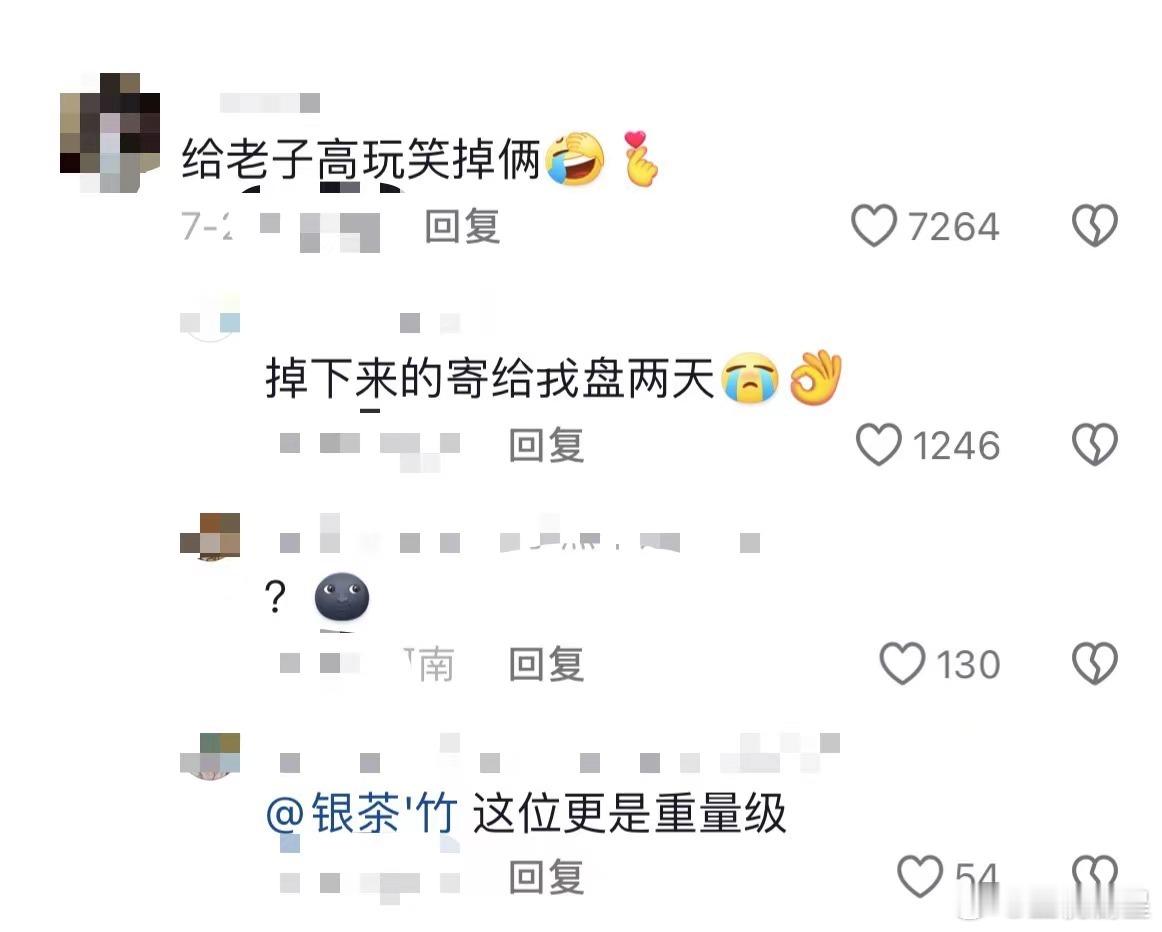Open avatar of the 这位更是重量级 commenter
This screenshot has height=932, width=1162.
pos(210,756)
